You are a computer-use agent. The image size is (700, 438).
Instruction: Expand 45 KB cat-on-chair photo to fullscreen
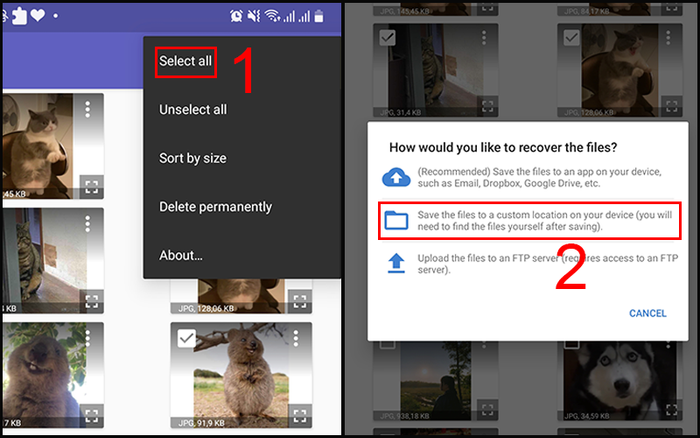92,187
